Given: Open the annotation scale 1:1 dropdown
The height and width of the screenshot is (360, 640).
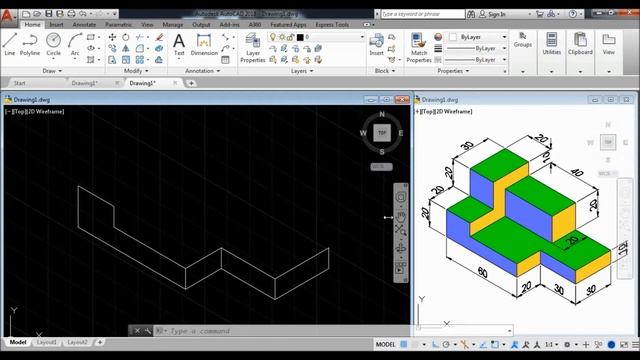Looking at the screenshot, I should click(551, 344).
